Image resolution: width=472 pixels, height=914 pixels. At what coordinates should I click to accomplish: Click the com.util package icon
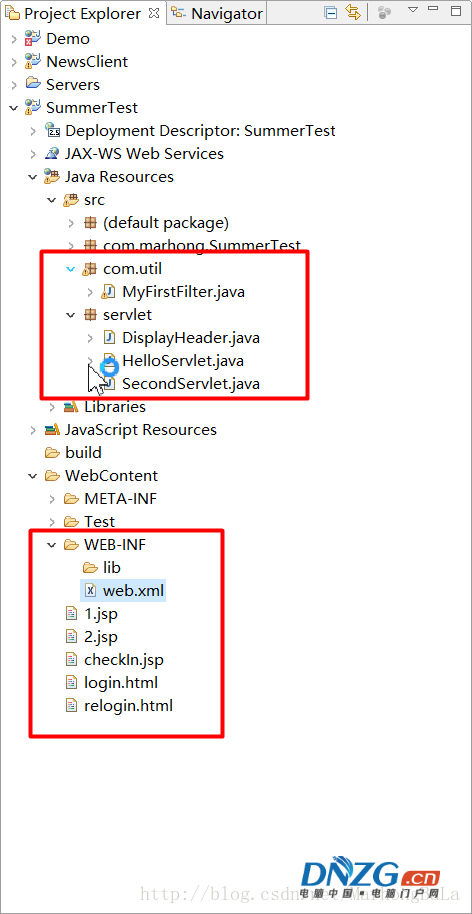tap(89, 269)
